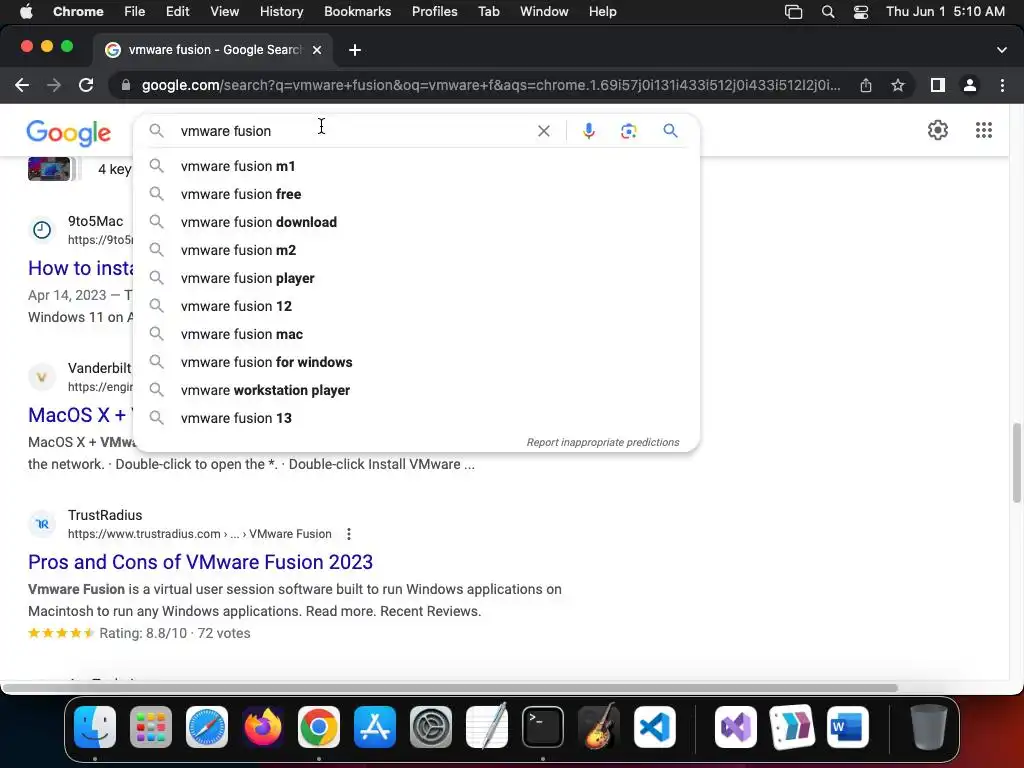1024x768 pixels.
Task: Launch Visual Studio Code from the Dock
Action: point(654,727)
